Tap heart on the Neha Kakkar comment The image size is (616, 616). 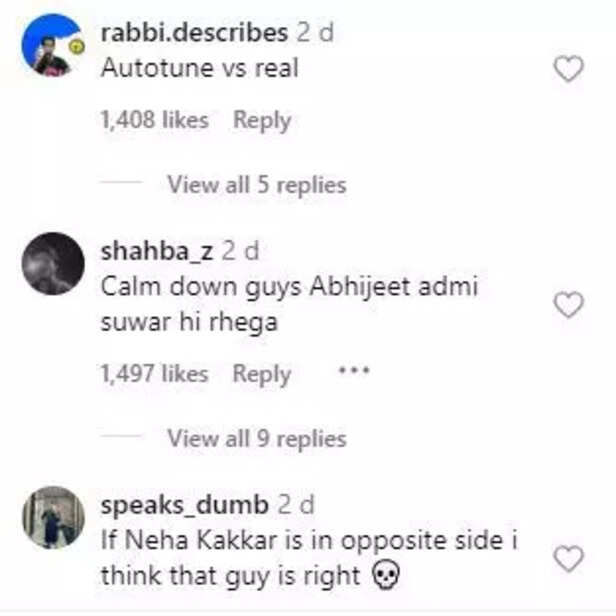coord(568,558)
